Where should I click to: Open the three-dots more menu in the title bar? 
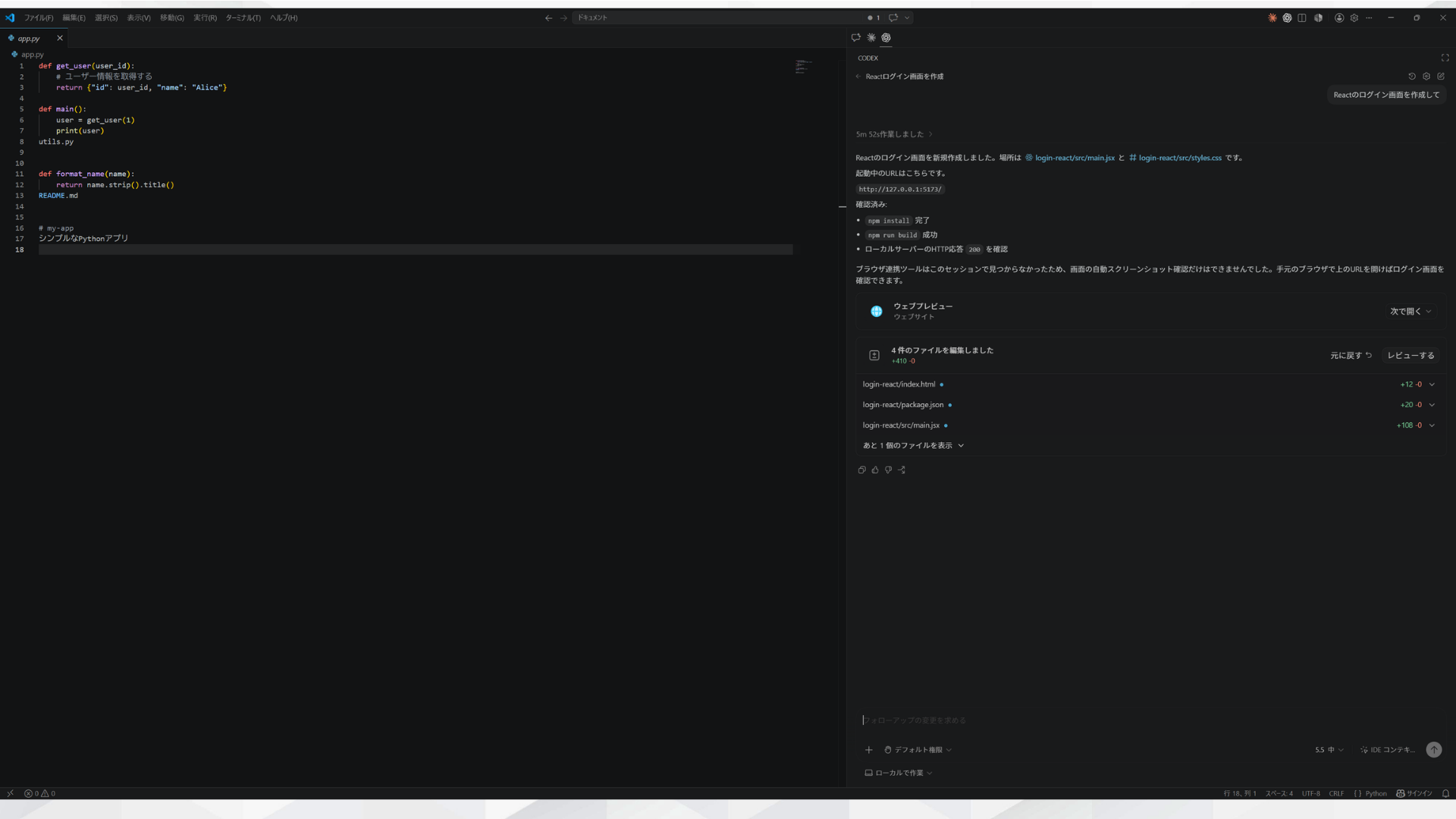click(1369, 17)
